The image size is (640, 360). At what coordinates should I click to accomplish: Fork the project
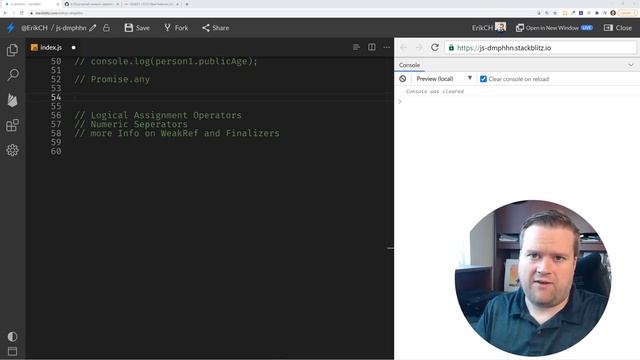pyautogui.click(x=176, y=28)
